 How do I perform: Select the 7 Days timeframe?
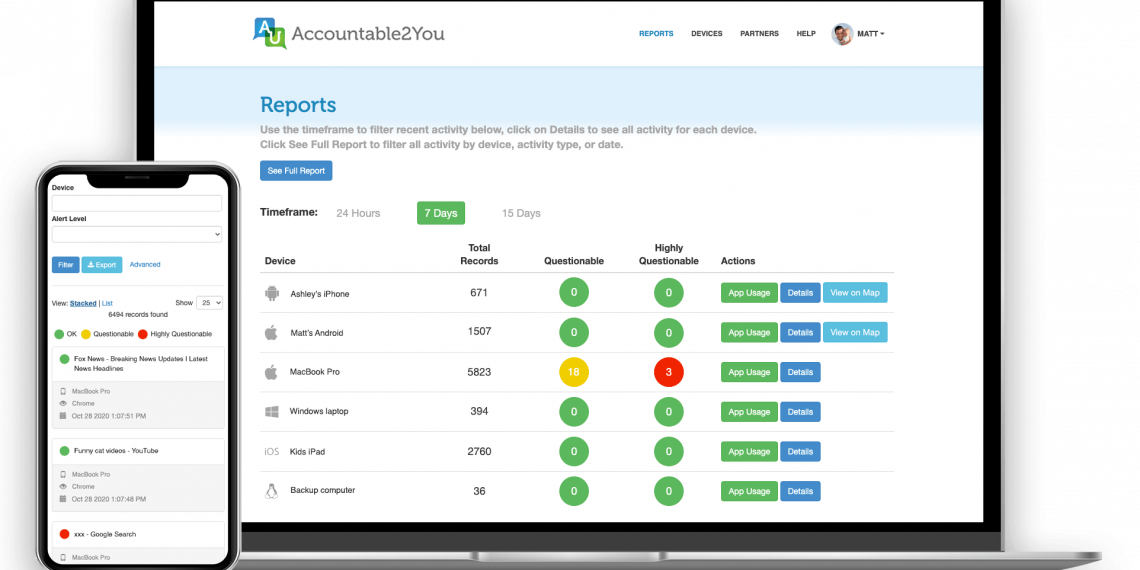[x=441, y=213]
